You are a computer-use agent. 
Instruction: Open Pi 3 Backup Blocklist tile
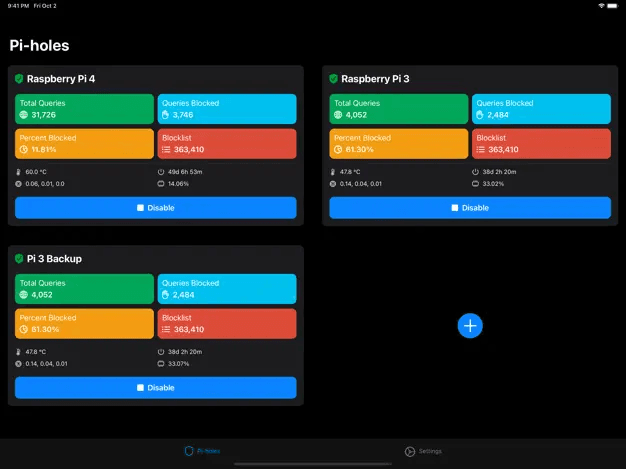(x=227, y=324)
